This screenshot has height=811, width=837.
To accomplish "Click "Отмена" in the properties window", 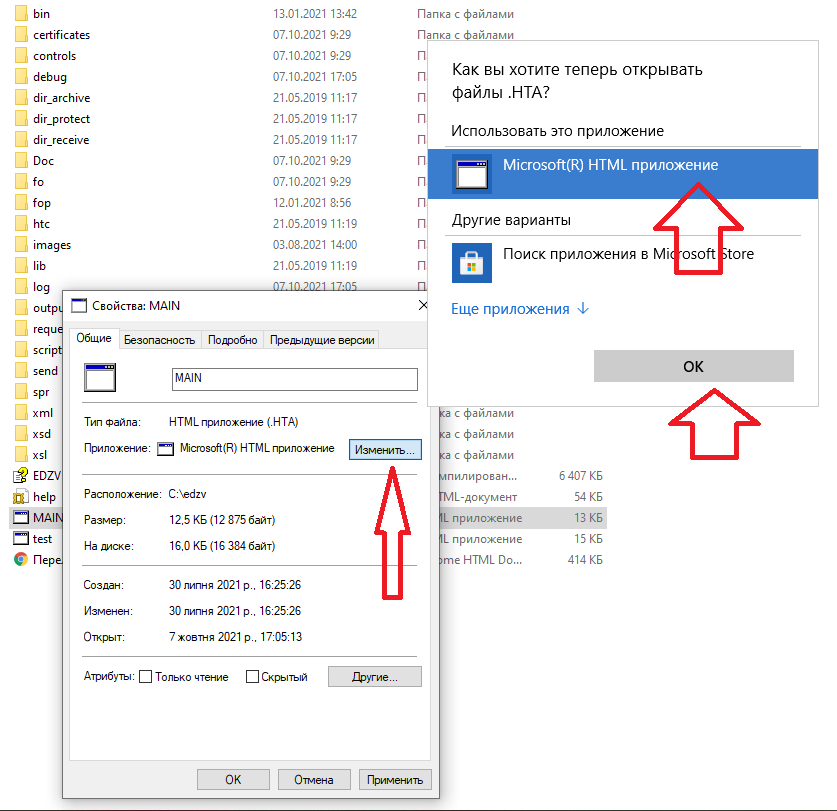I will click(313, 780).
